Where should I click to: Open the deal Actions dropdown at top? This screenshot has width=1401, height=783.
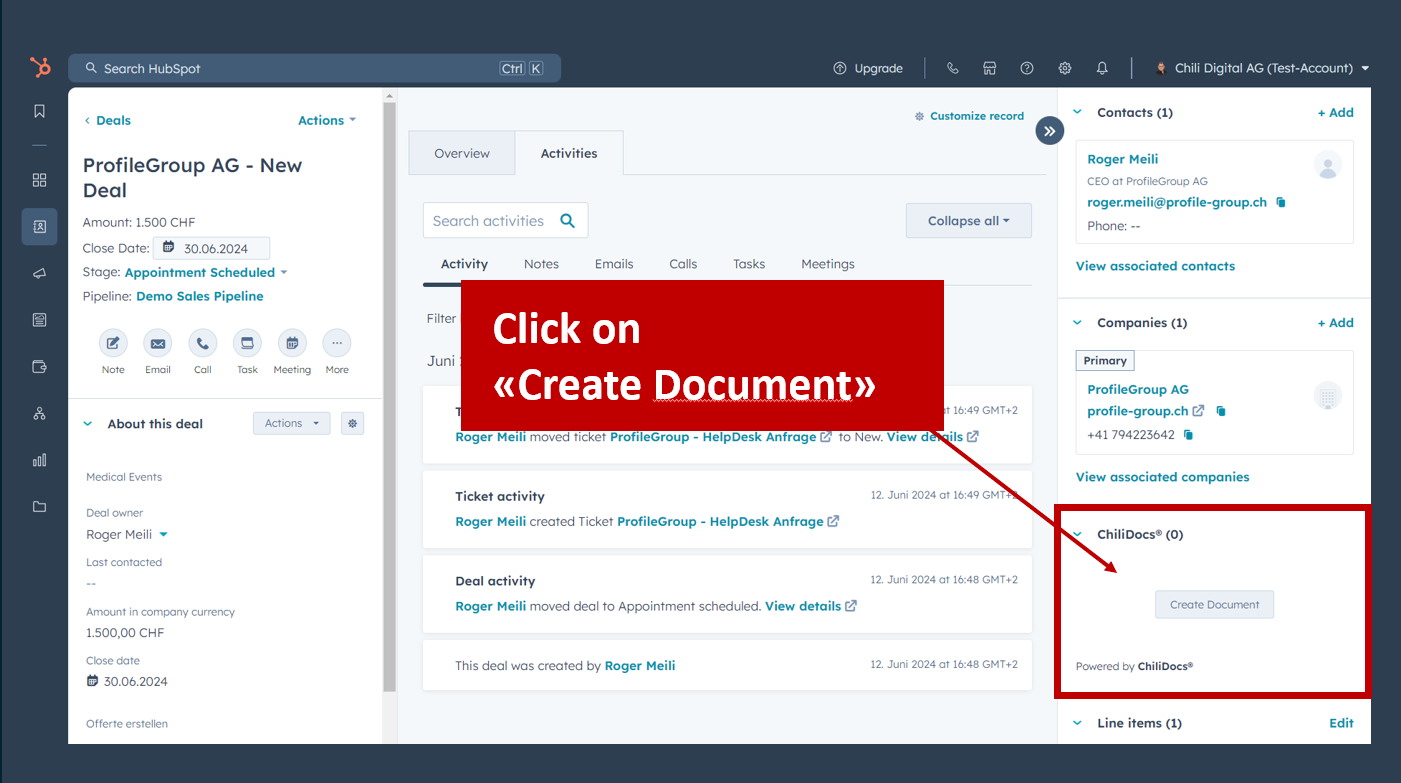pos(327,120)
